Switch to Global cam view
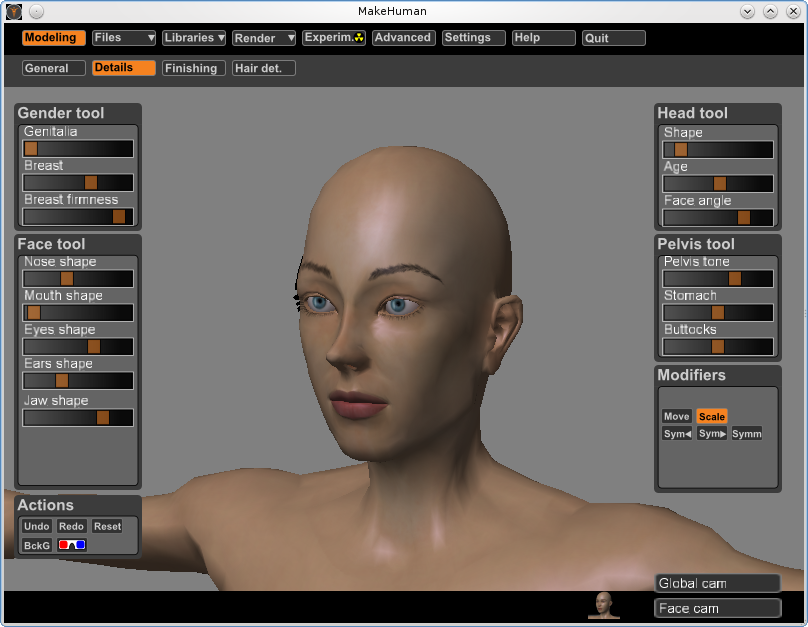The width and height of the screenshot is (808, 627). tap(717, 583)
